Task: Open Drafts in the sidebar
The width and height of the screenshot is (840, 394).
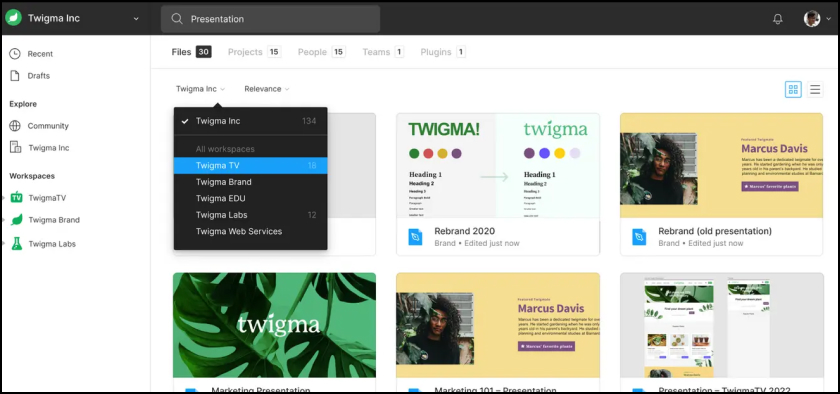Action: click(39, 76)
